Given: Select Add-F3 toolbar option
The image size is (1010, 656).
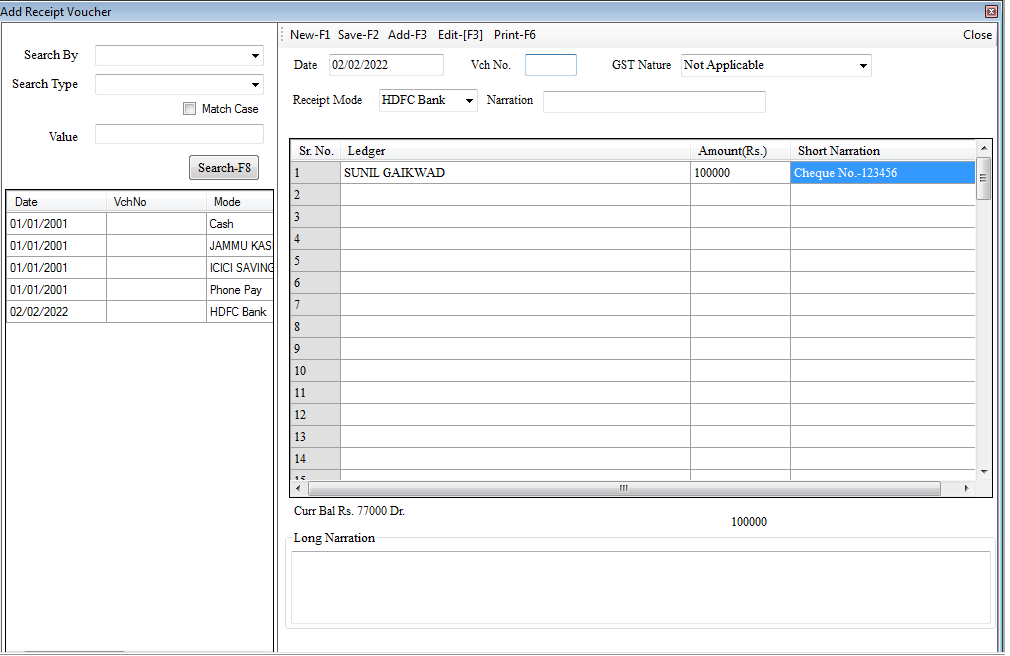Looking at the screenshot, I should click(x=407, y=35).
